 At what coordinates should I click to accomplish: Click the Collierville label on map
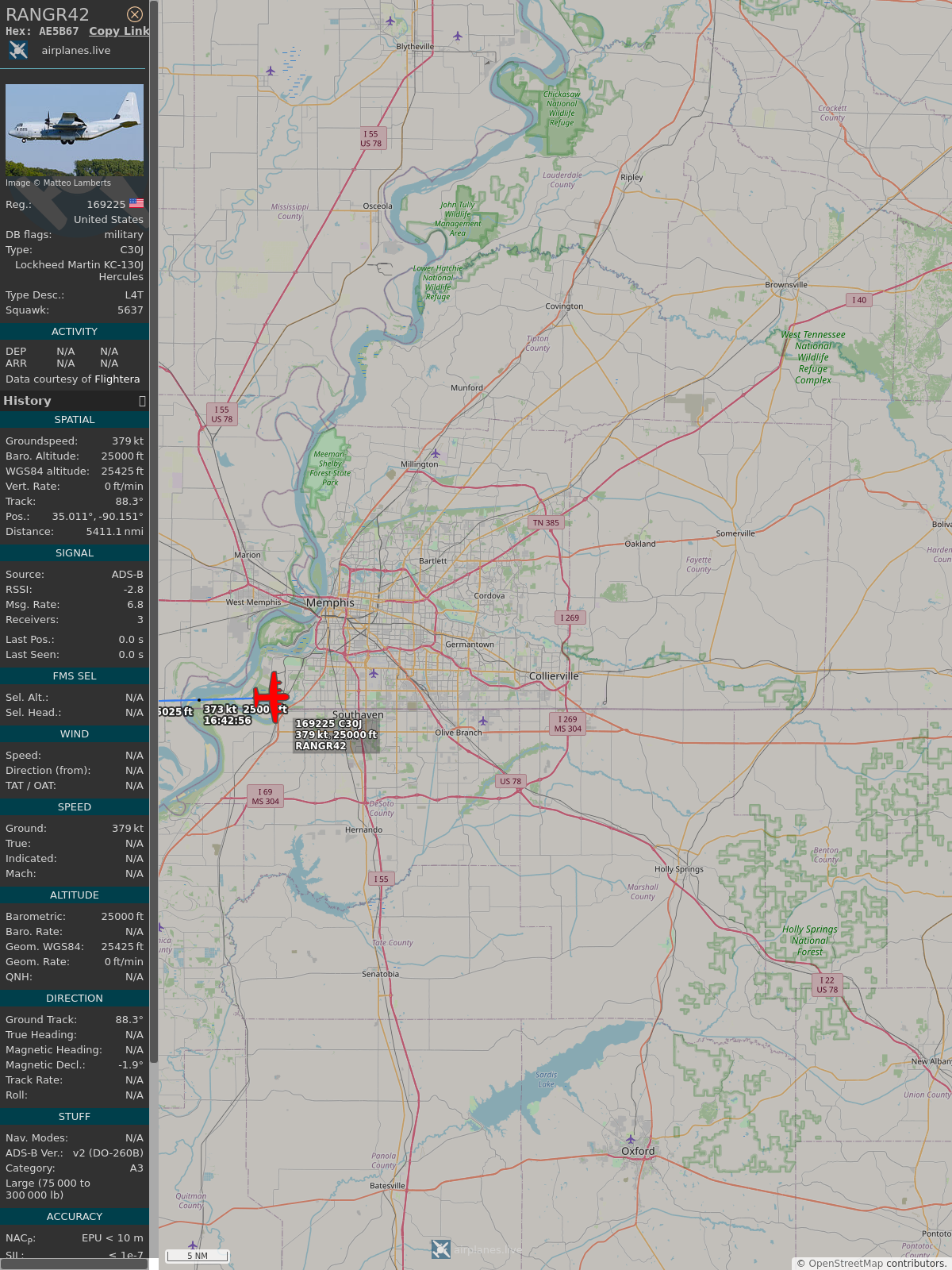tap(554, 676)
